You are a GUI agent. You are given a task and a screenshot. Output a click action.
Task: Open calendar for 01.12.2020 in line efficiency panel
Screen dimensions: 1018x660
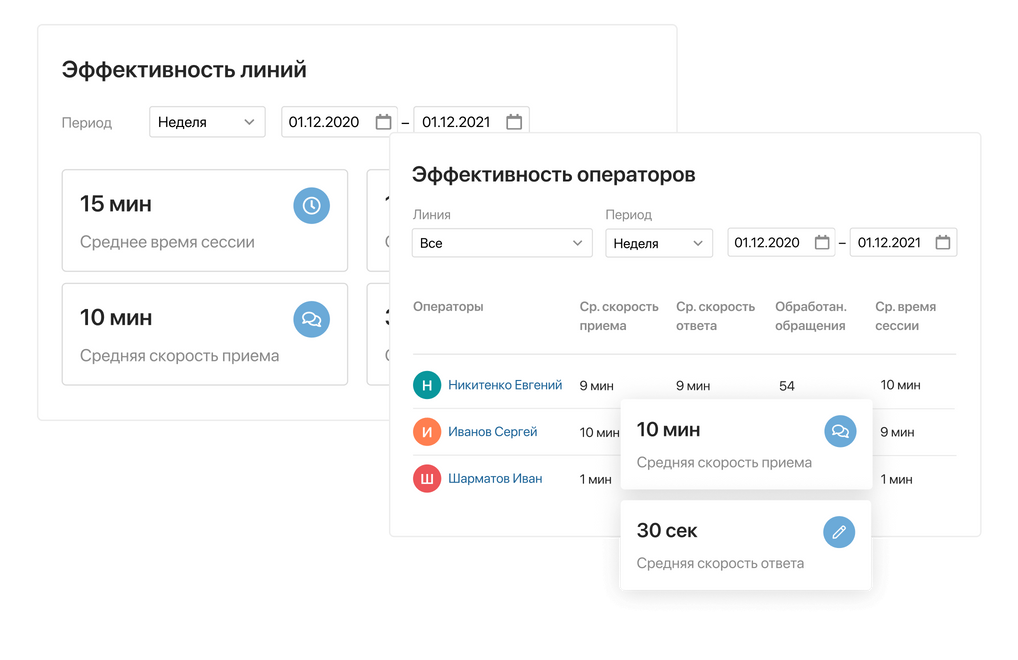(x=384, y=122)
